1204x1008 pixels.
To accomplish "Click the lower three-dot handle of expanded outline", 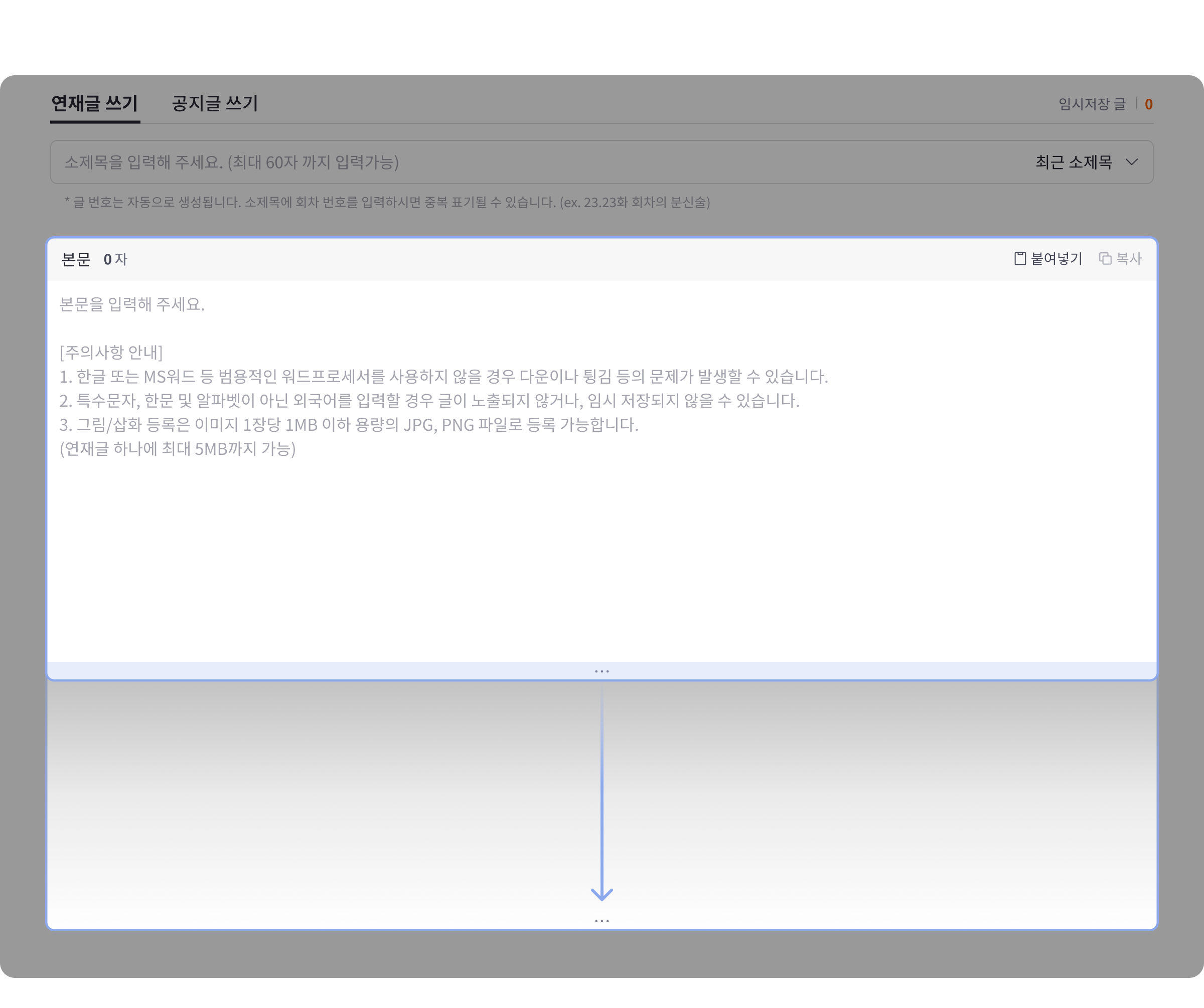I will 601,921.
